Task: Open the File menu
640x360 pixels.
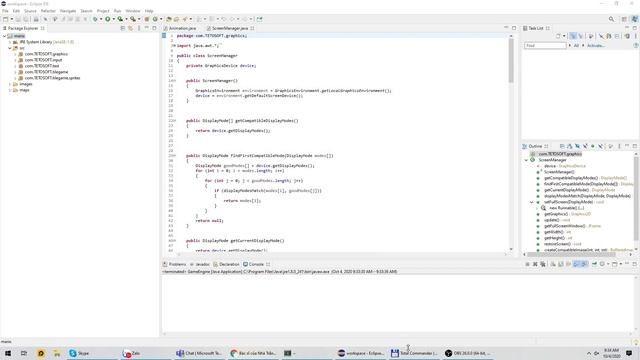Action: 5,11
